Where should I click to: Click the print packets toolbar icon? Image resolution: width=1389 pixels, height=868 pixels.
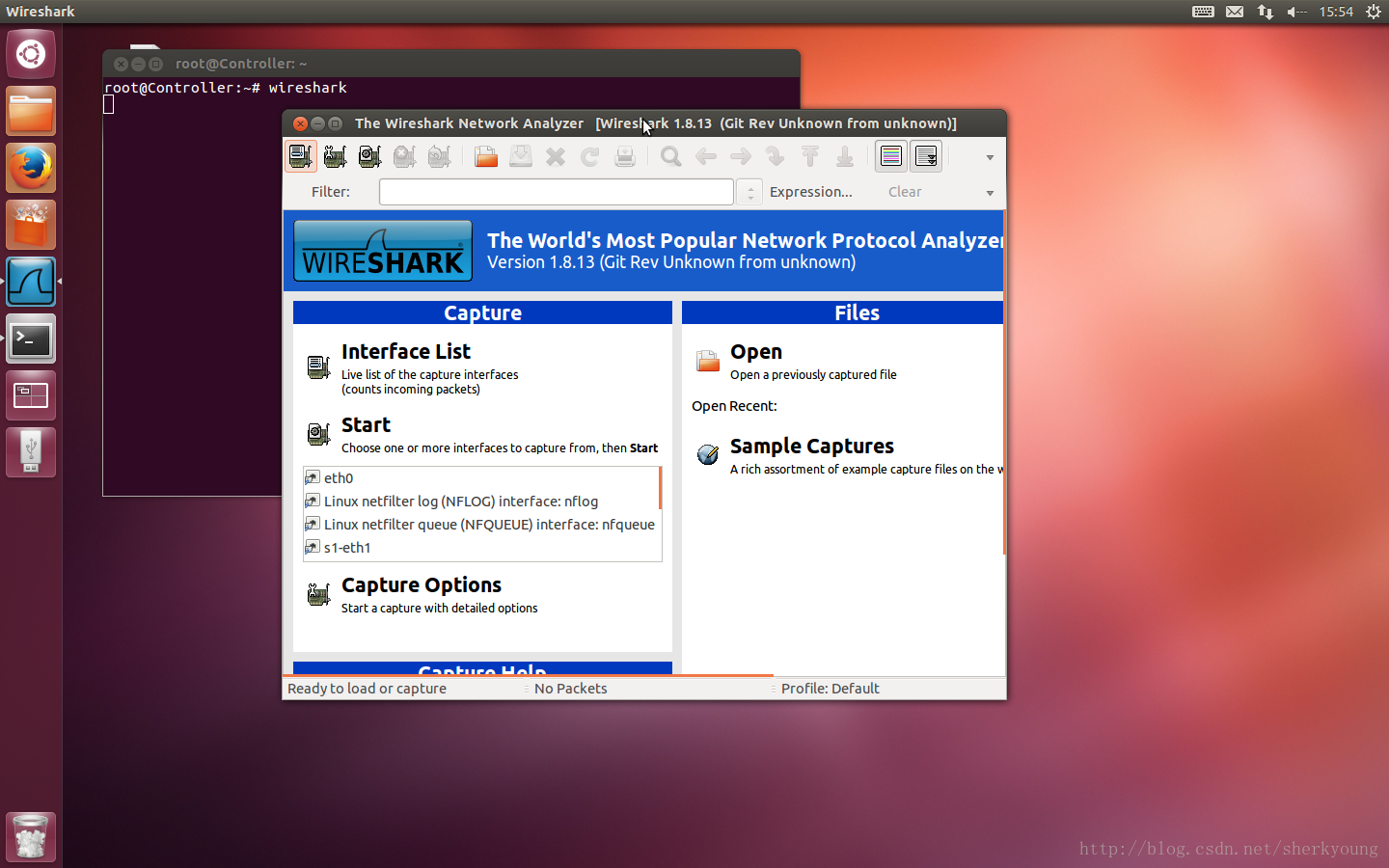coord(625,156)
